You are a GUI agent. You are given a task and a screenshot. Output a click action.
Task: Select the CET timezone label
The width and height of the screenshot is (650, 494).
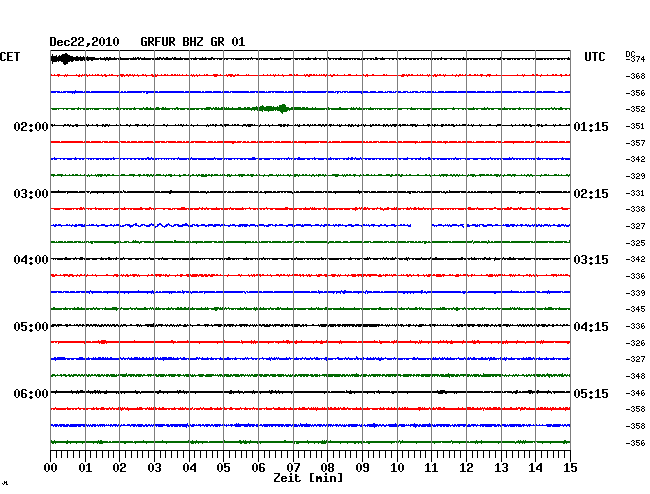point(10,57)
